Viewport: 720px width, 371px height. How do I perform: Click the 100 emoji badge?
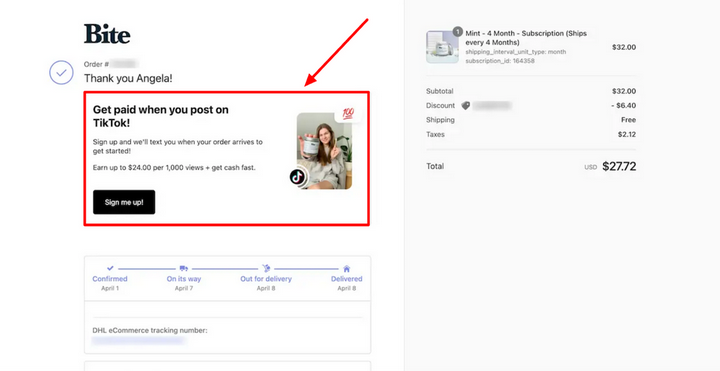click(348, 114)
